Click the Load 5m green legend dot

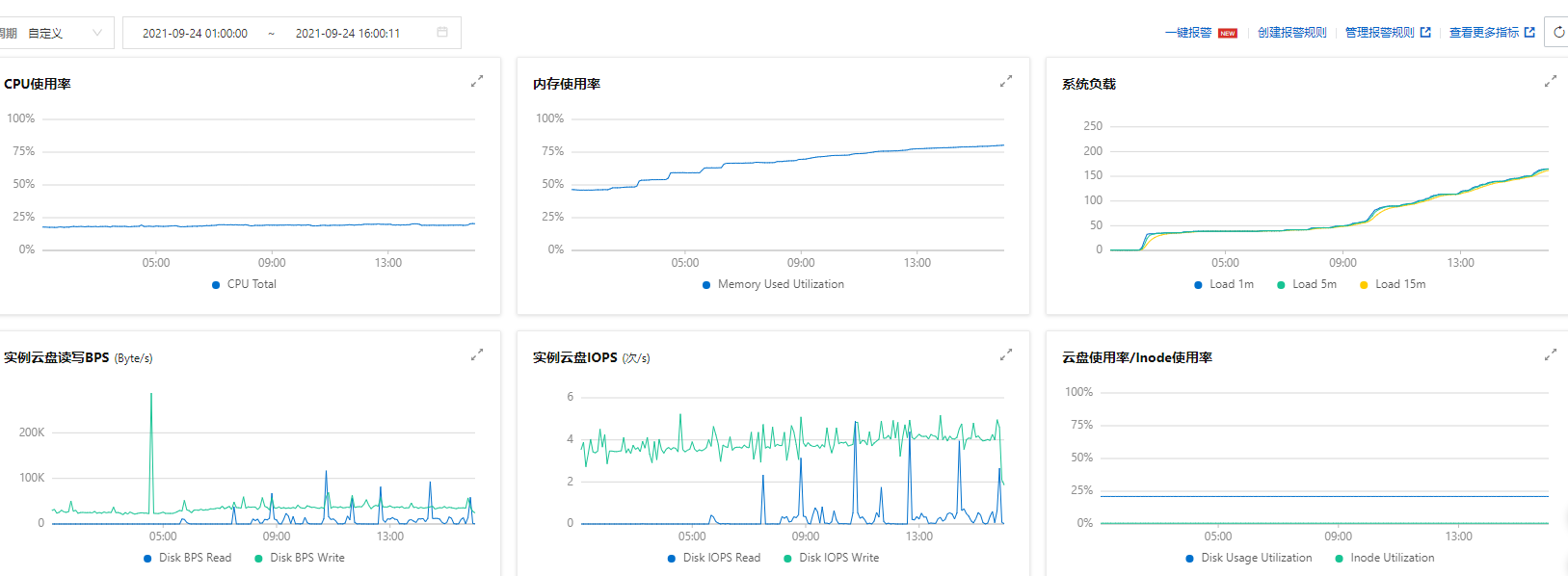coord(1281,285)
